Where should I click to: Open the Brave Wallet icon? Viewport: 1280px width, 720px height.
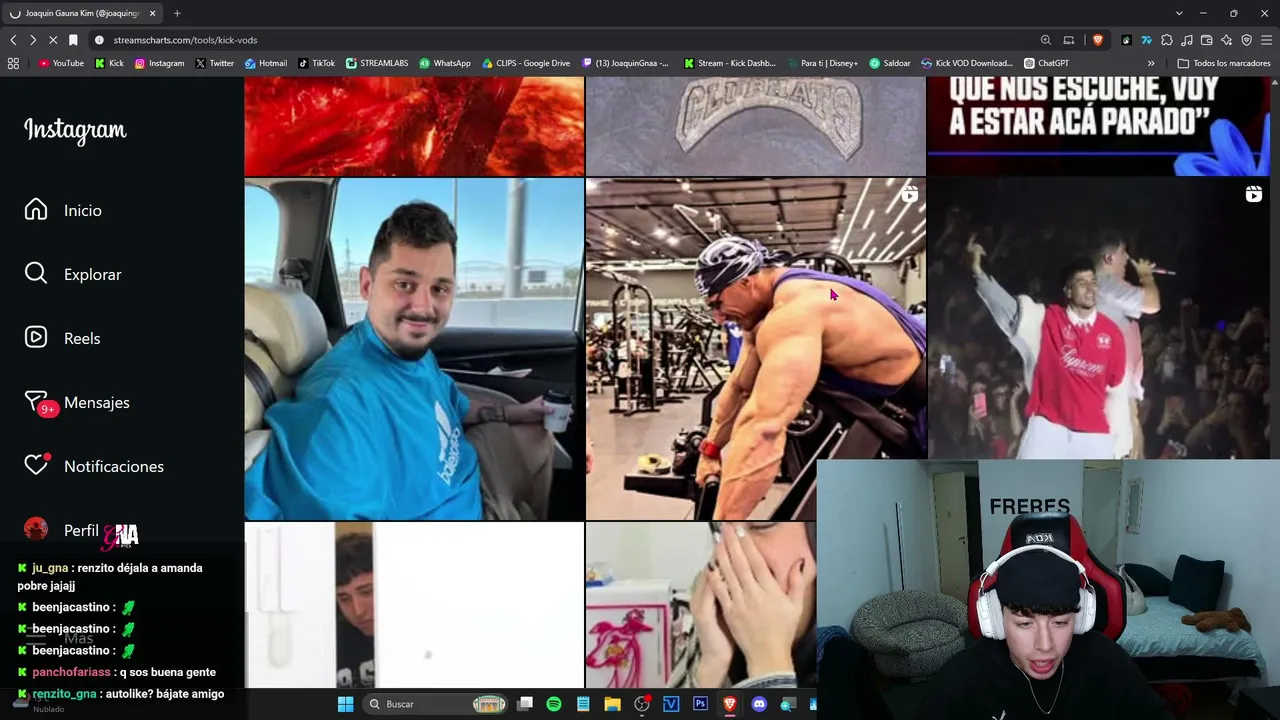[x=1206, y=40]
